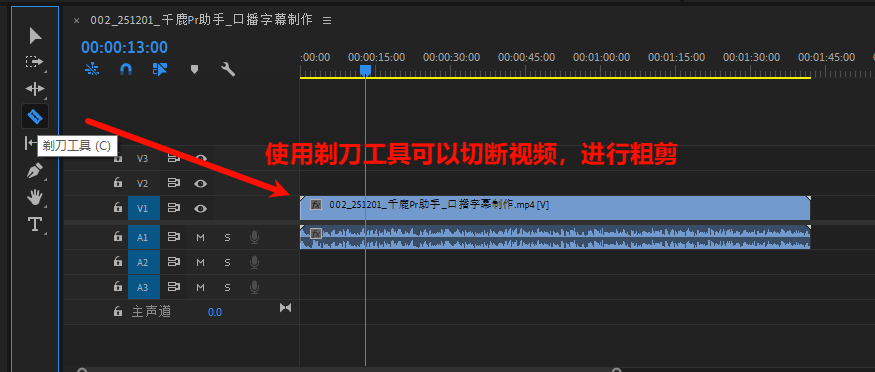The image size is (875, 372).
Task: Toggle A3 track targeting
Action: [143, 287]
